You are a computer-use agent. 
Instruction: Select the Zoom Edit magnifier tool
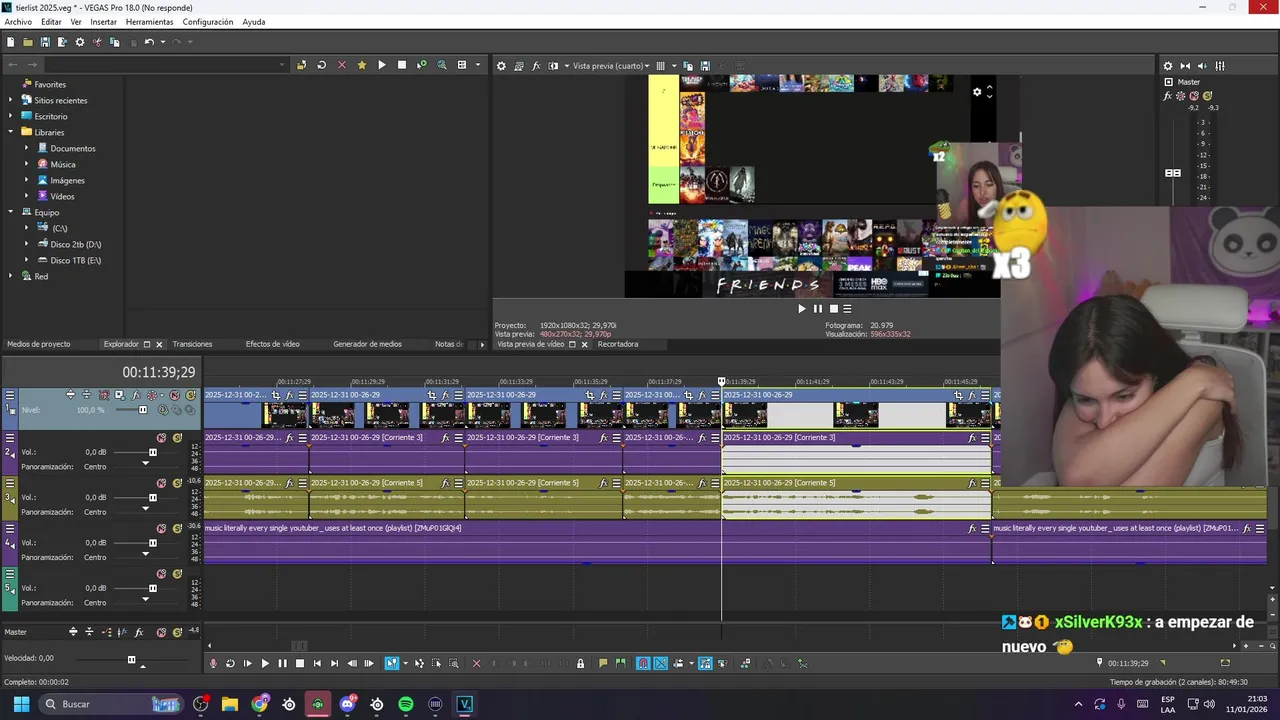453,663
